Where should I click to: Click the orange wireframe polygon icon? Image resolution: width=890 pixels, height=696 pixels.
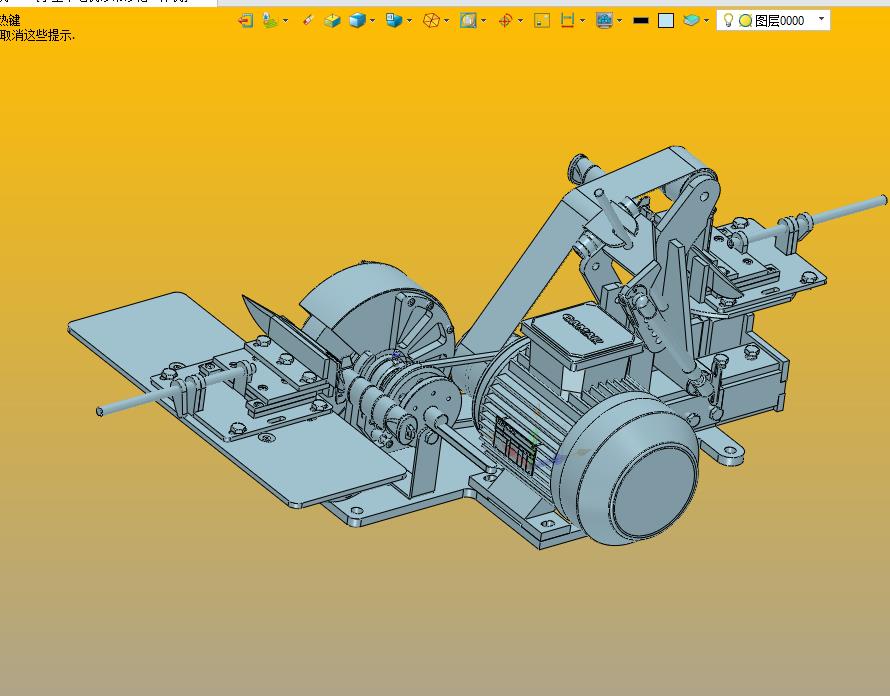pyautogui.click(x=431, y=21)
